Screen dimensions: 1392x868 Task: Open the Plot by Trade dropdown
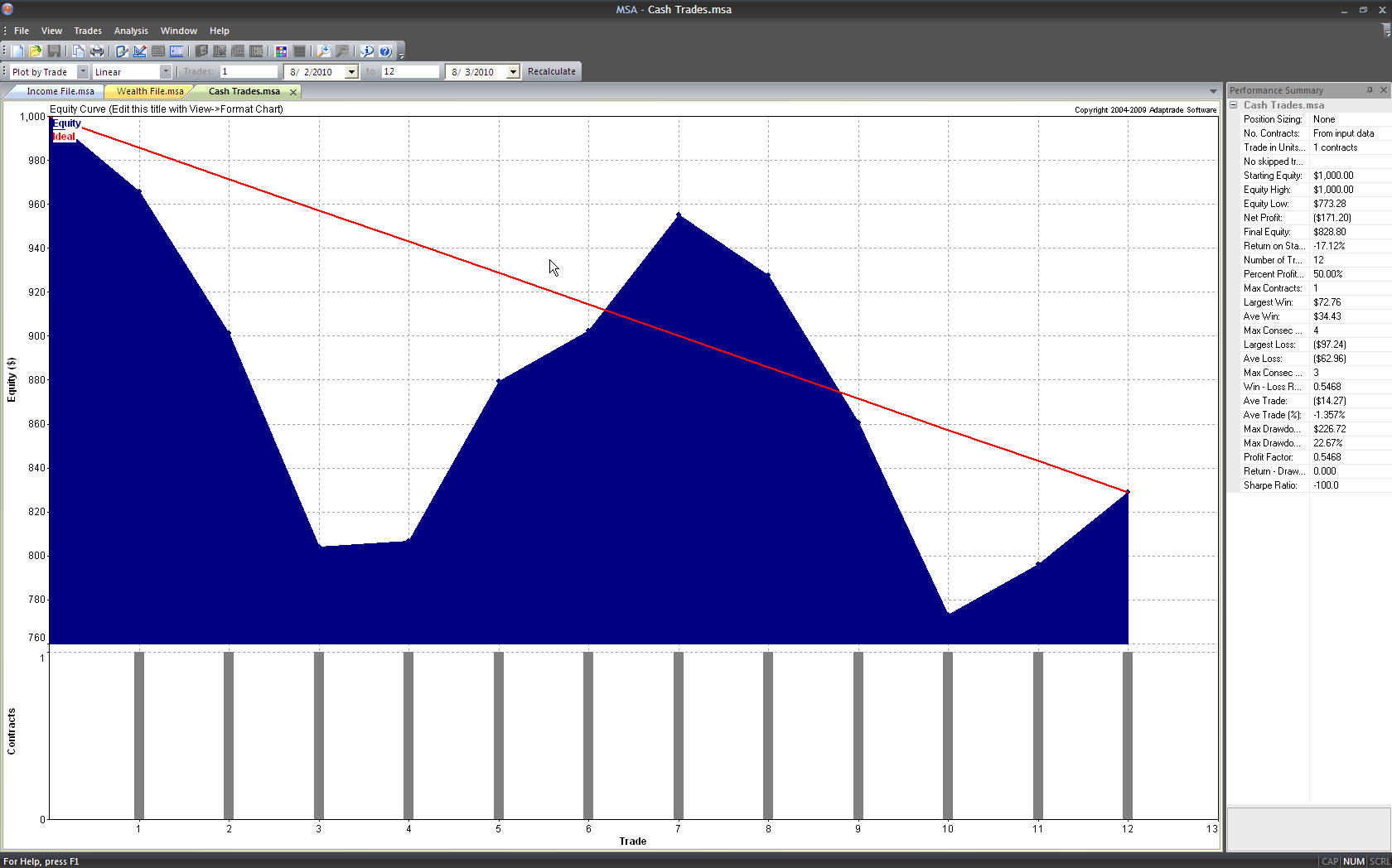click(83, 72)
